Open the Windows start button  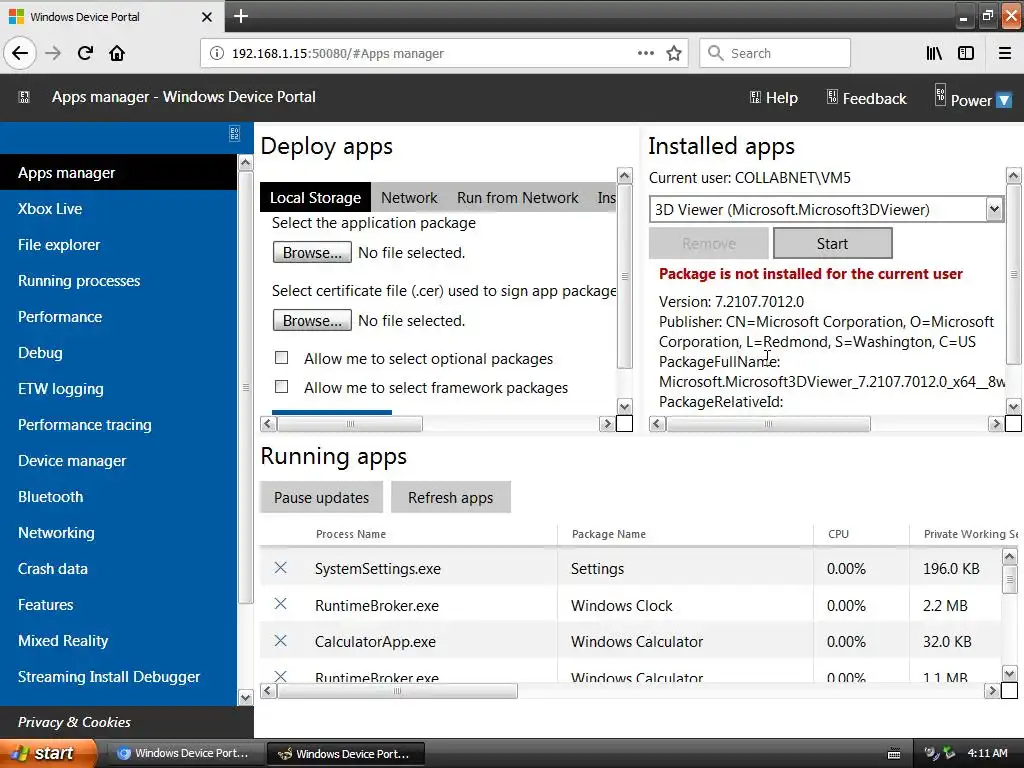click(x=47, y=753)
